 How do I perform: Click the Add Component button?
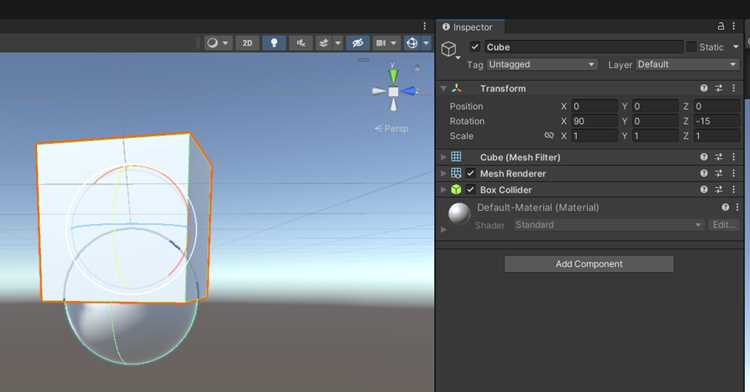(x=589, y=264)
